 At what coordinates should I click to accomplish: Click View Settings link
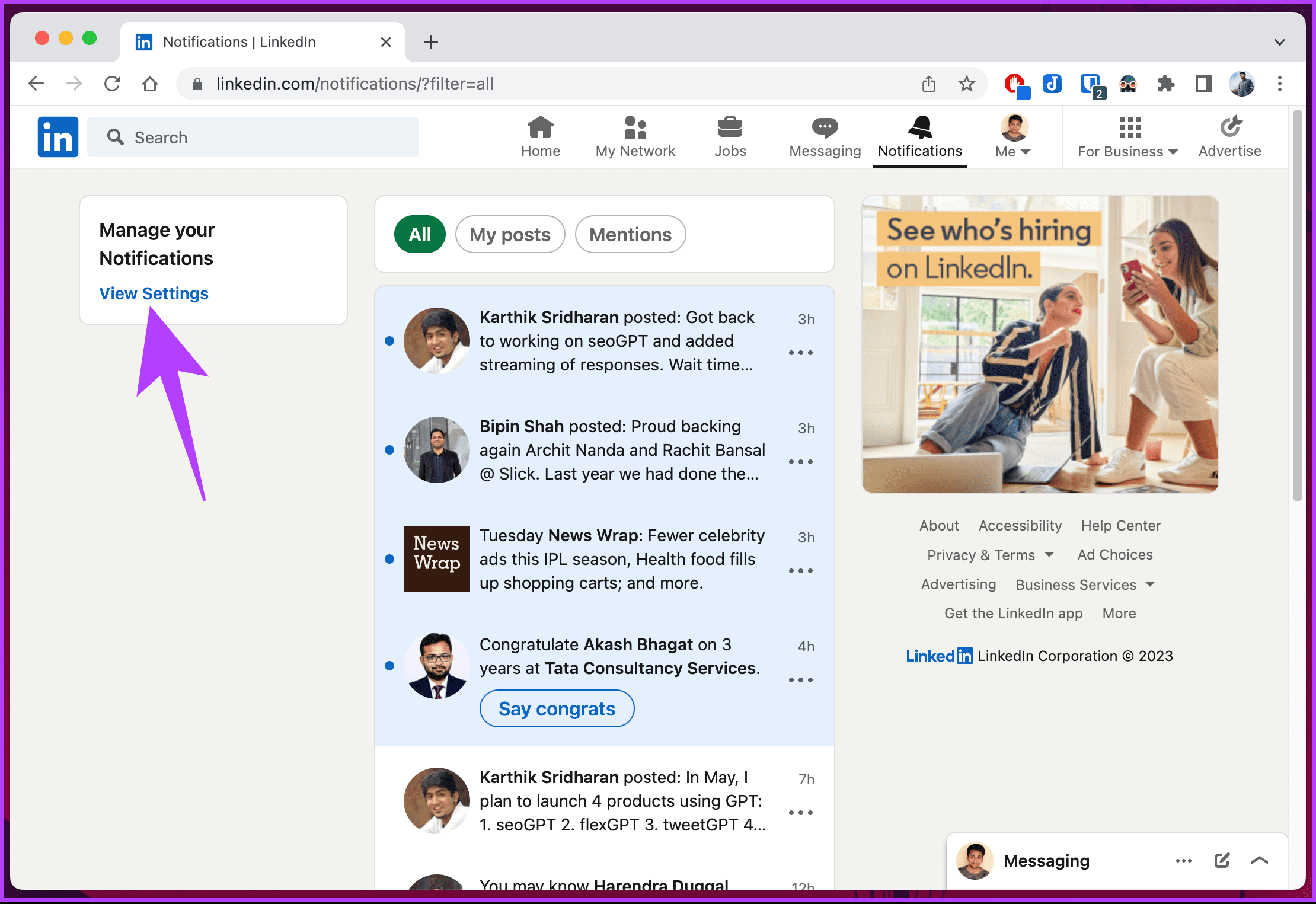(x=154, y=293)
